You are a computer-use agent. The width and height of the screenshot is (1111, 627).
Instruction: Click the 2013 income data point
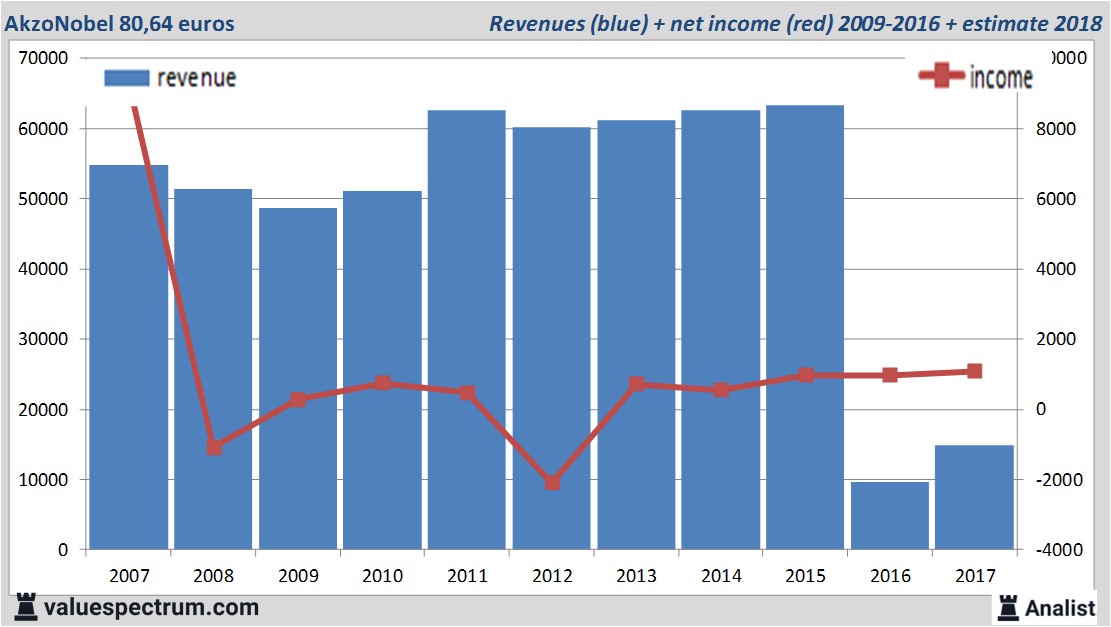pyautogui.click(x=636, y=384)
